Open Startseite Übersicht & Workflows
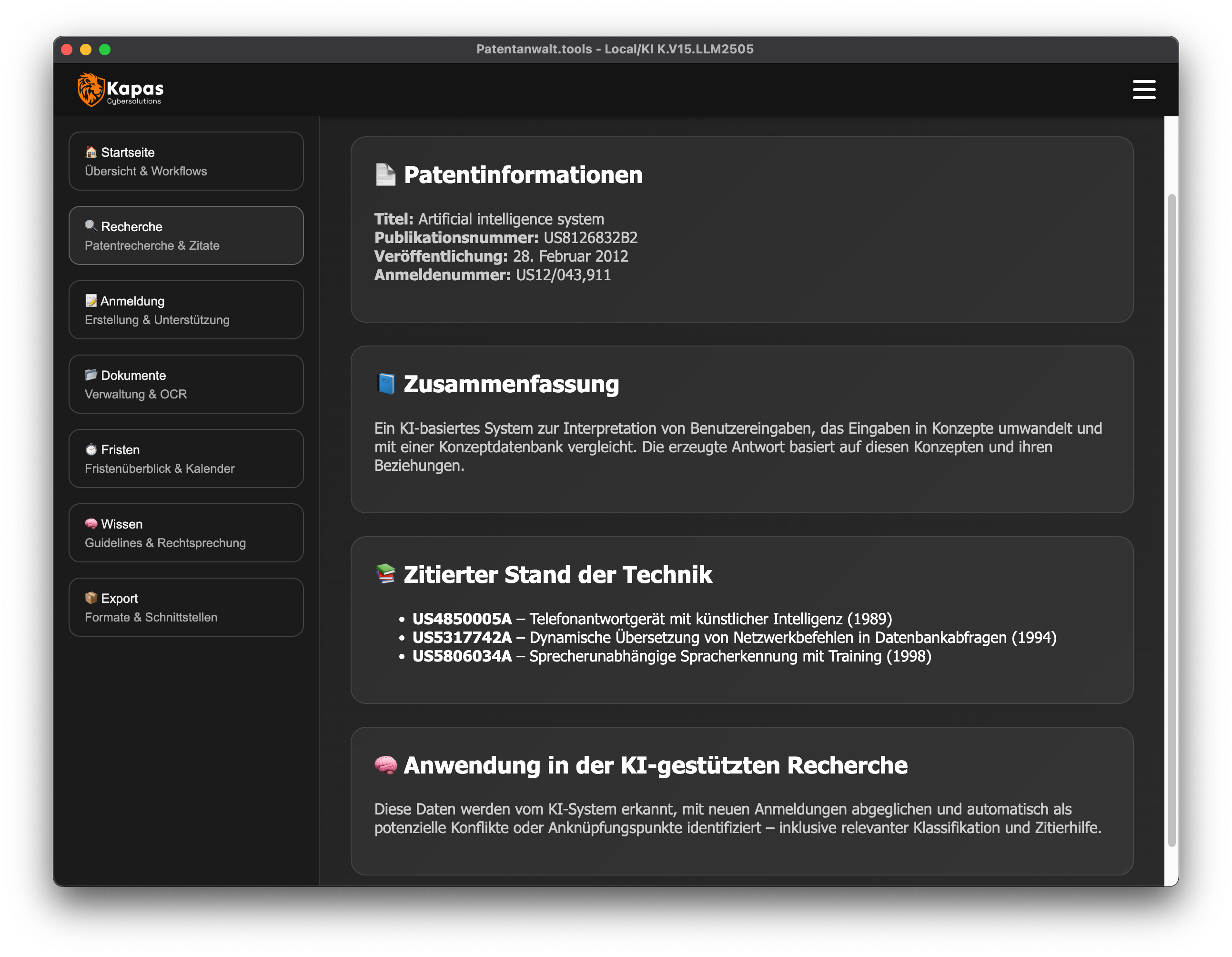 click(x=186, y=162)
